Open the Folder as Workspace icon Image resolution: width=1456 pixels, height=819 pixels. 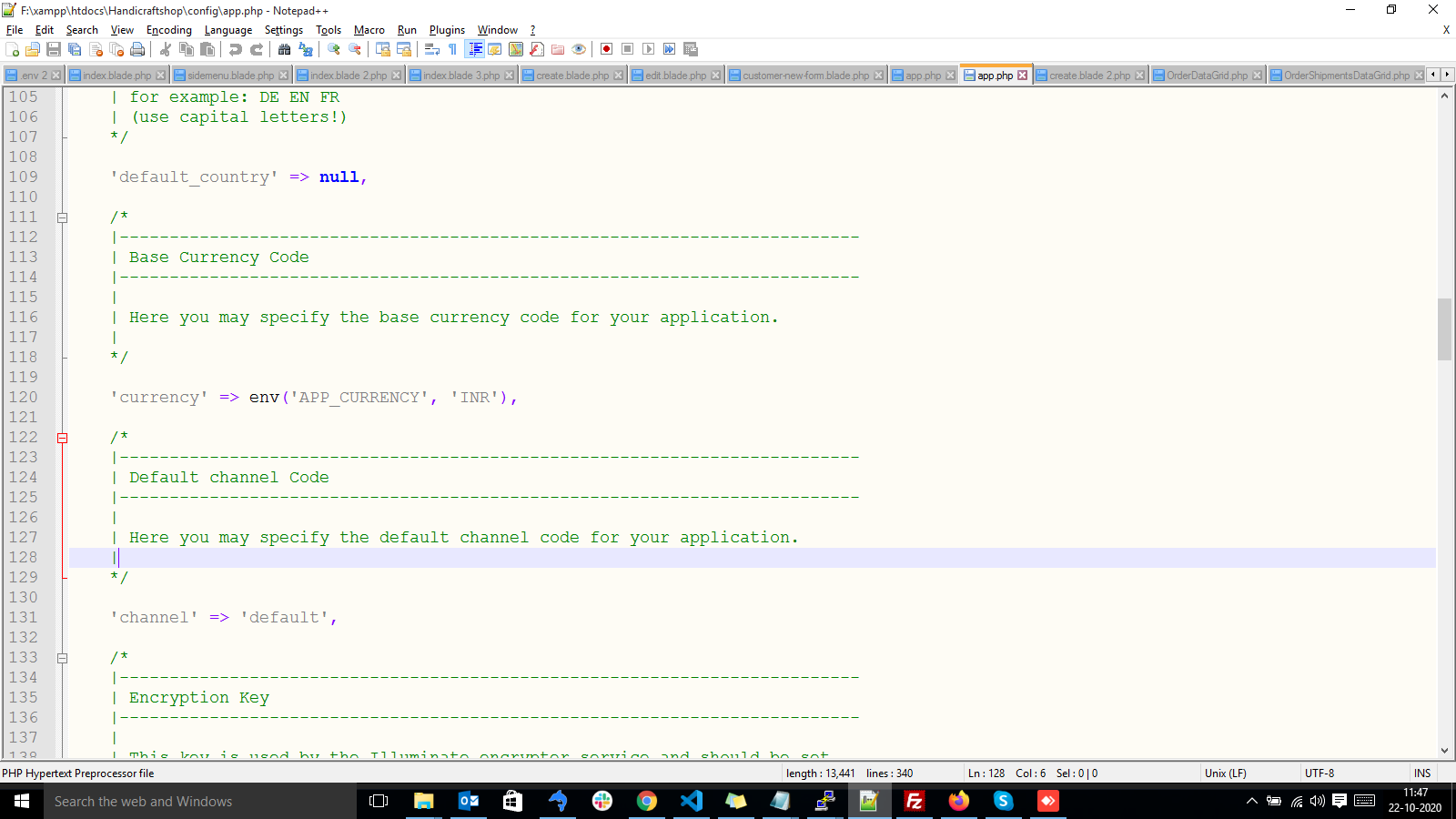558,49
